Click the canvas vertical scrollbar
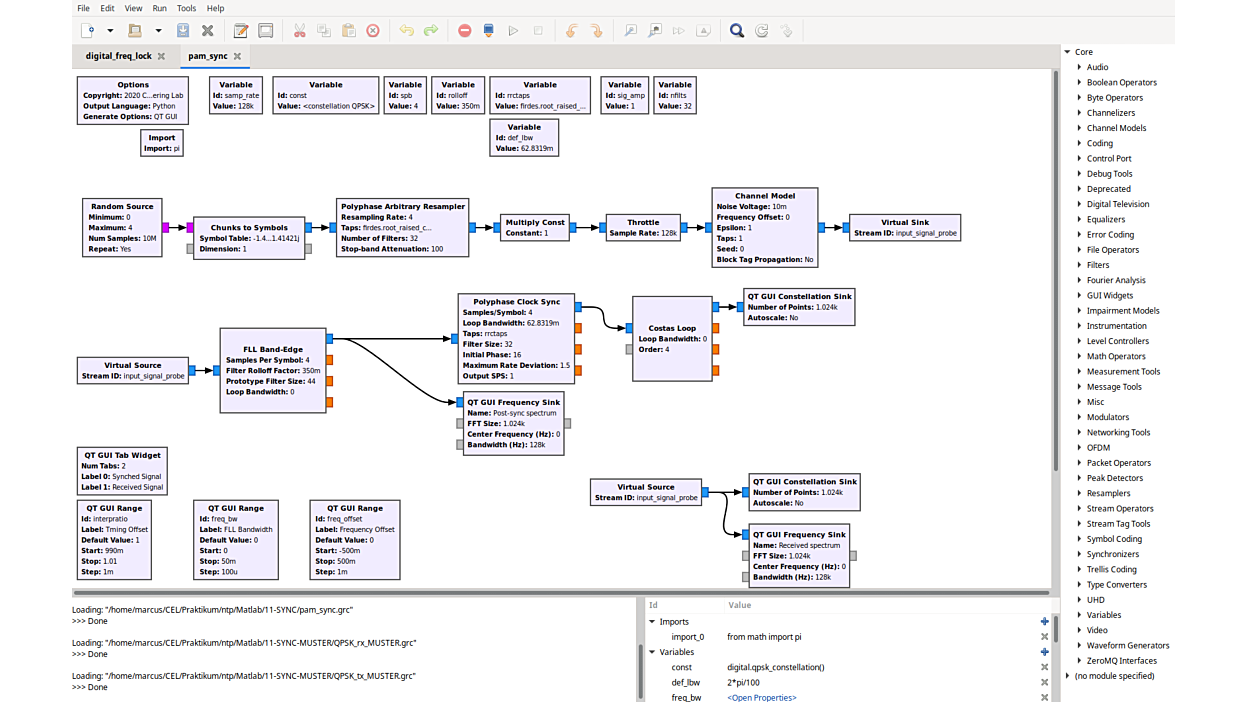Screen dimensions: 1248x702 [x=1055, y=270]
